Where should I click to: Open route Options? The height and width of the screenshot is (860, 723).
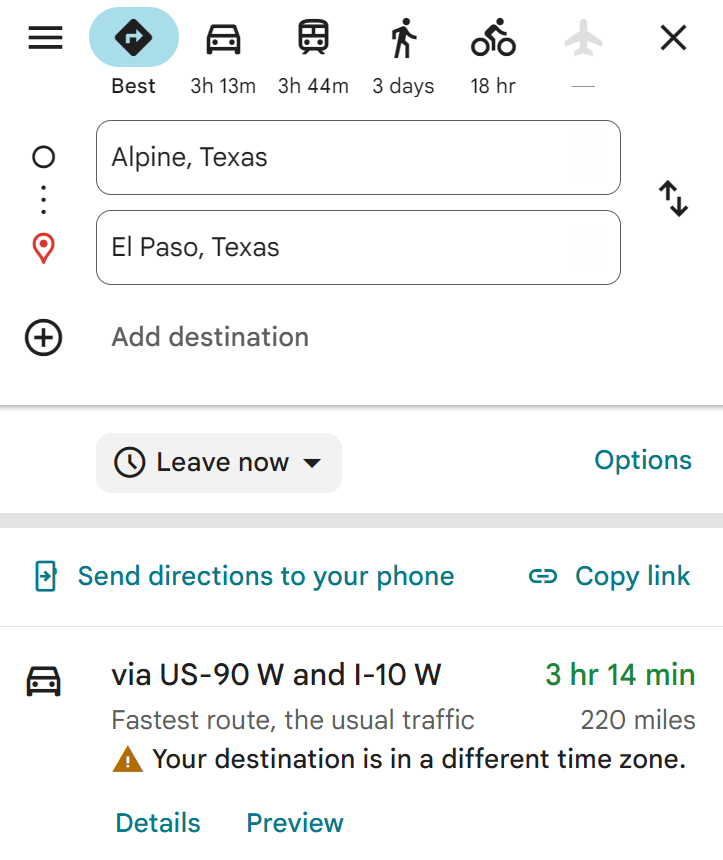642,460
